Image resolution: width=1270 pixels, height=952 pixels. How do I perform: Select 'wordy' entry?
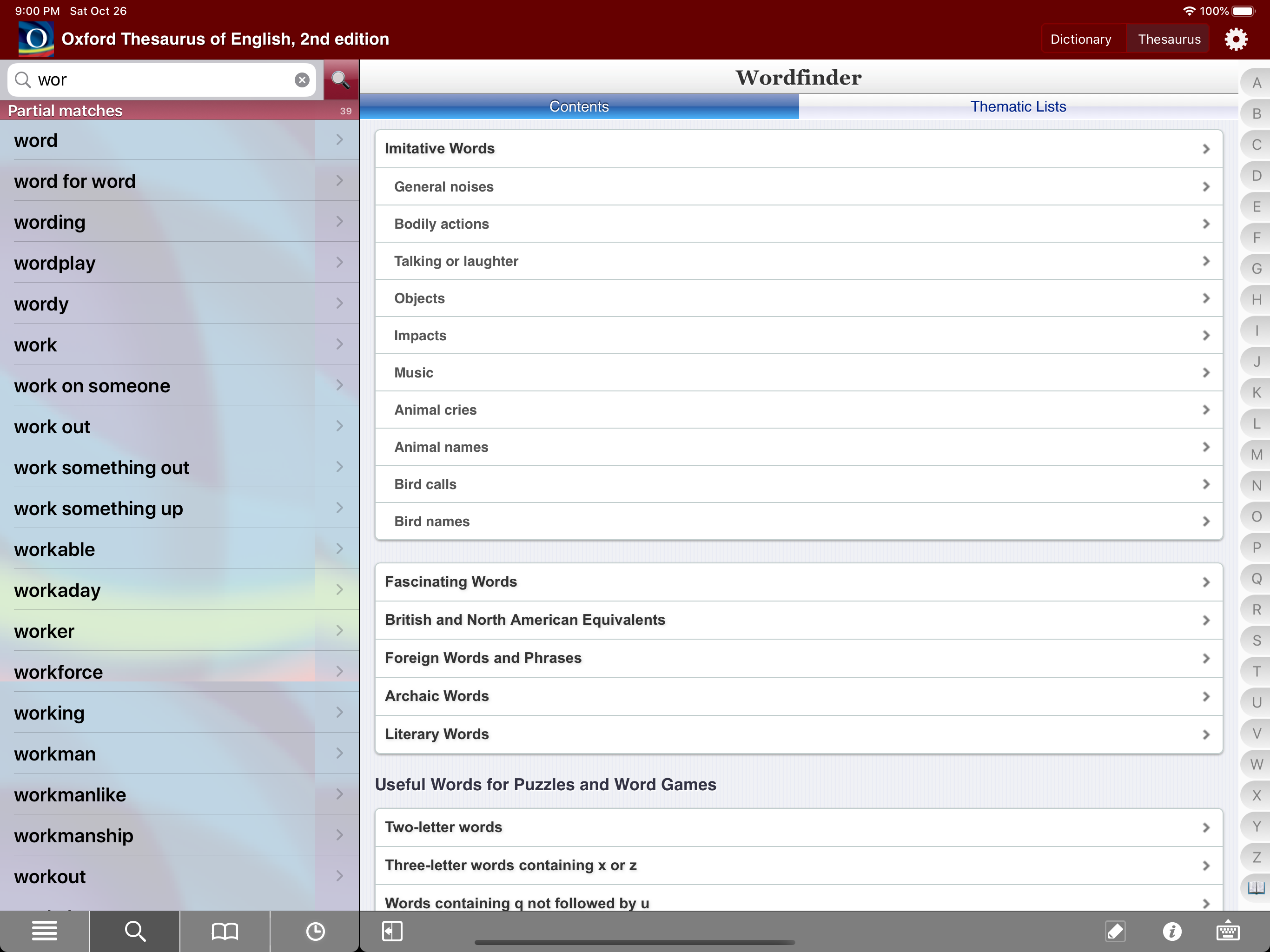(179, 303)
